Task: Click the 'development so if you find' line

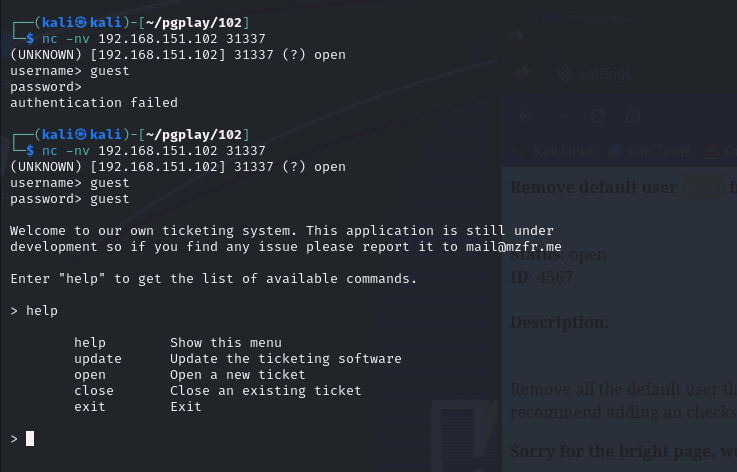Action: [286, 246]
